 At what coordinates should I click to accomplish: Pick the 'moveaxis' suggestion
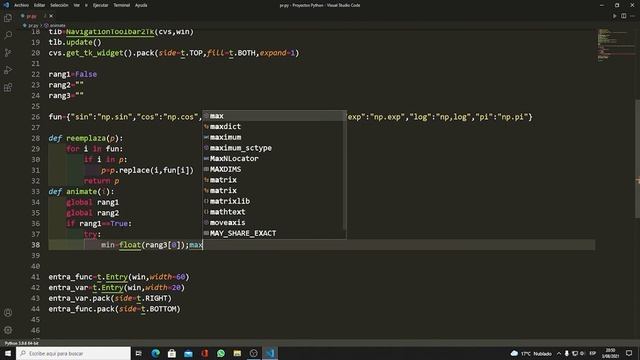click(274, 222)
